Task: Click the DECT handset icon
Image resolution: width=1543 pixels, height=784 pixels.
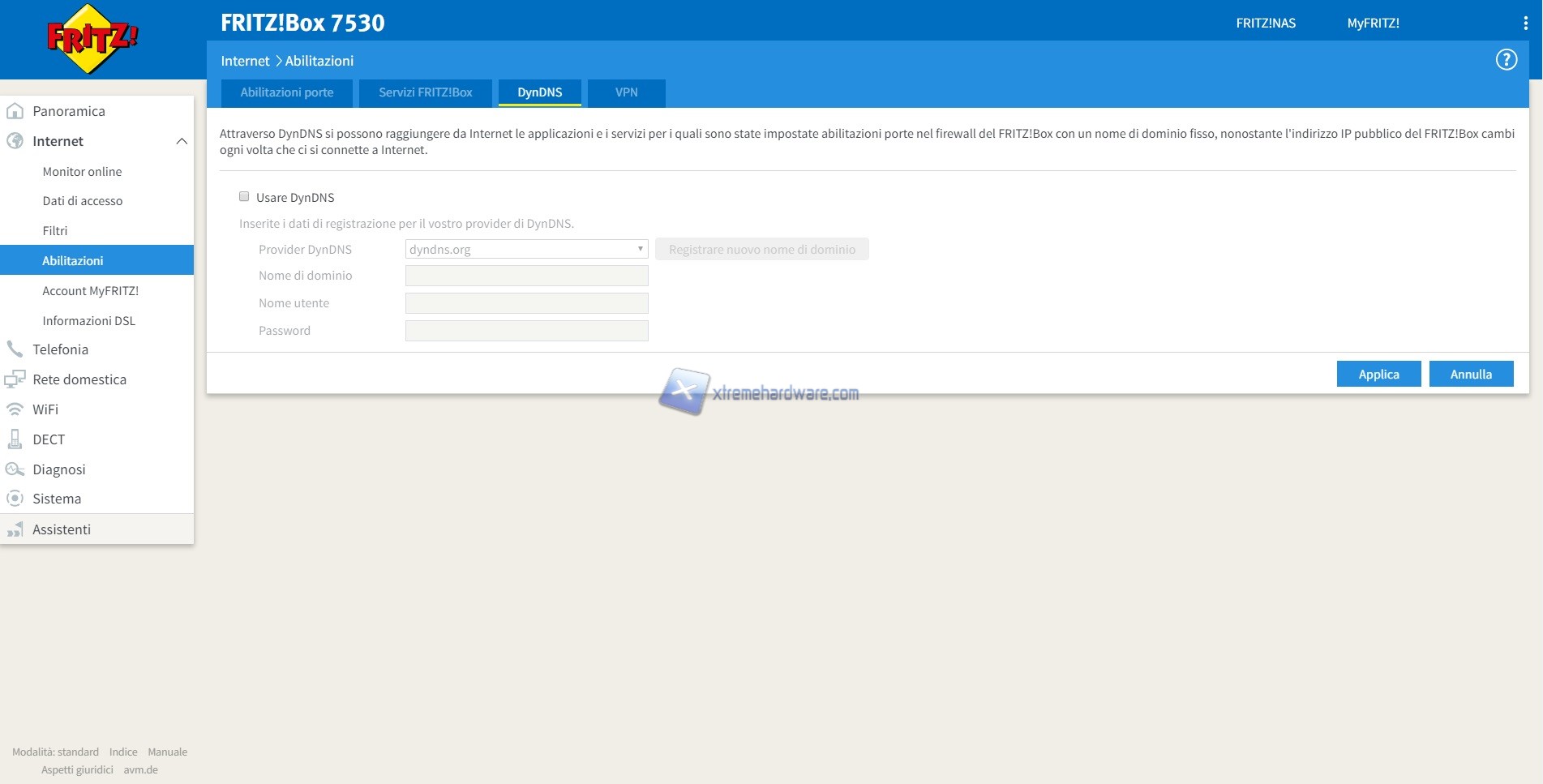Action: pos(15,439)
